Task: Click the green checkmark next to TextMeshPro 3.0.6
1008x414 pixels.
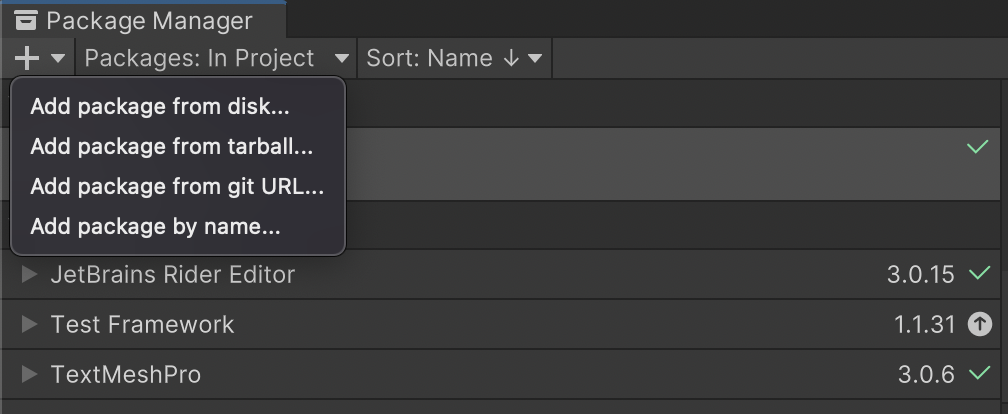Action: [x=979, y=373]
